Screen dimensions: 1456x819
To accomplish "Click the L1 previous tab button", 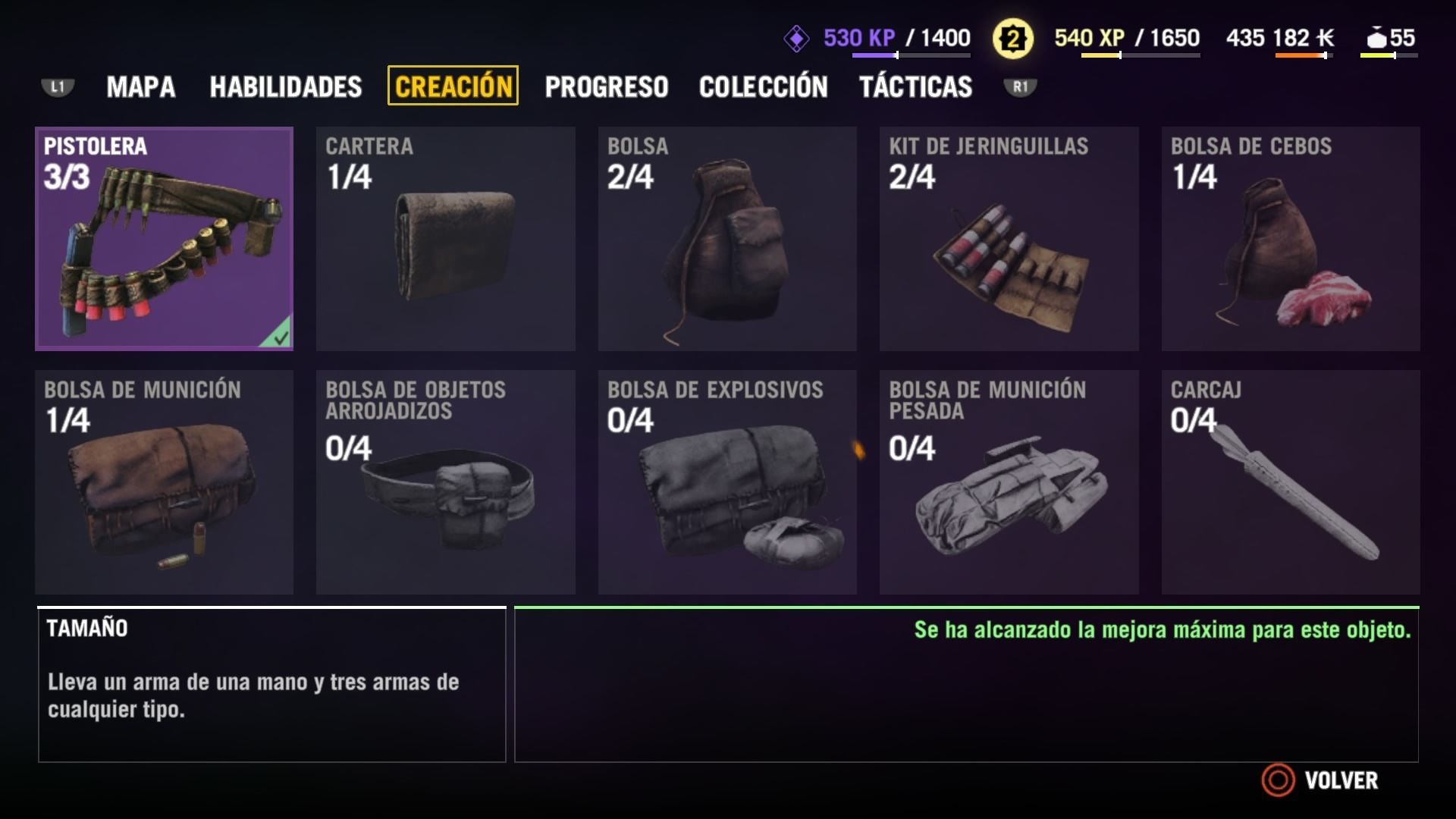I will click(x=58, y=87).
